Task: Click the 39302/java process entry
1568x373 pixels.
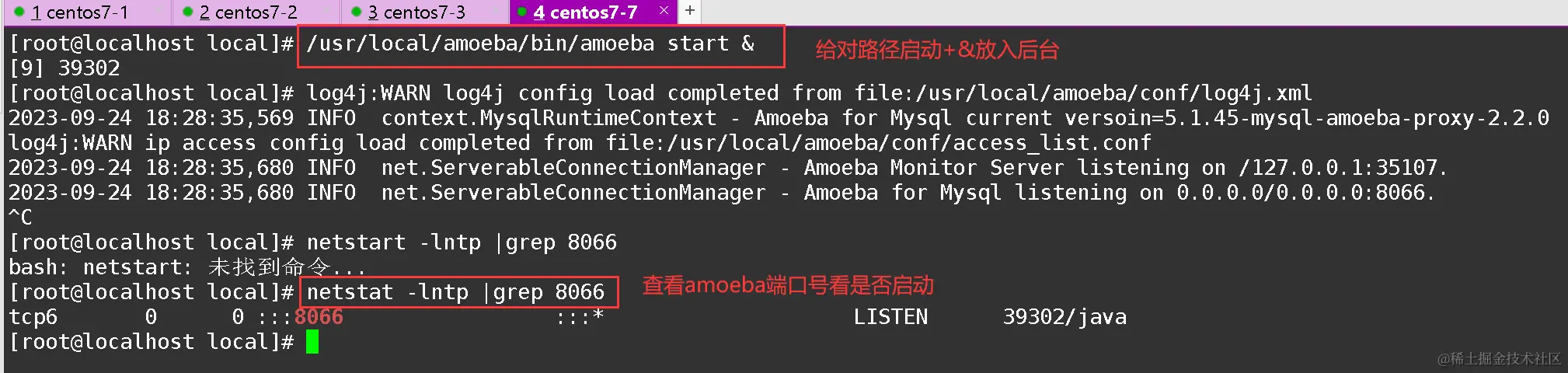Action: tap(1064, 317)
